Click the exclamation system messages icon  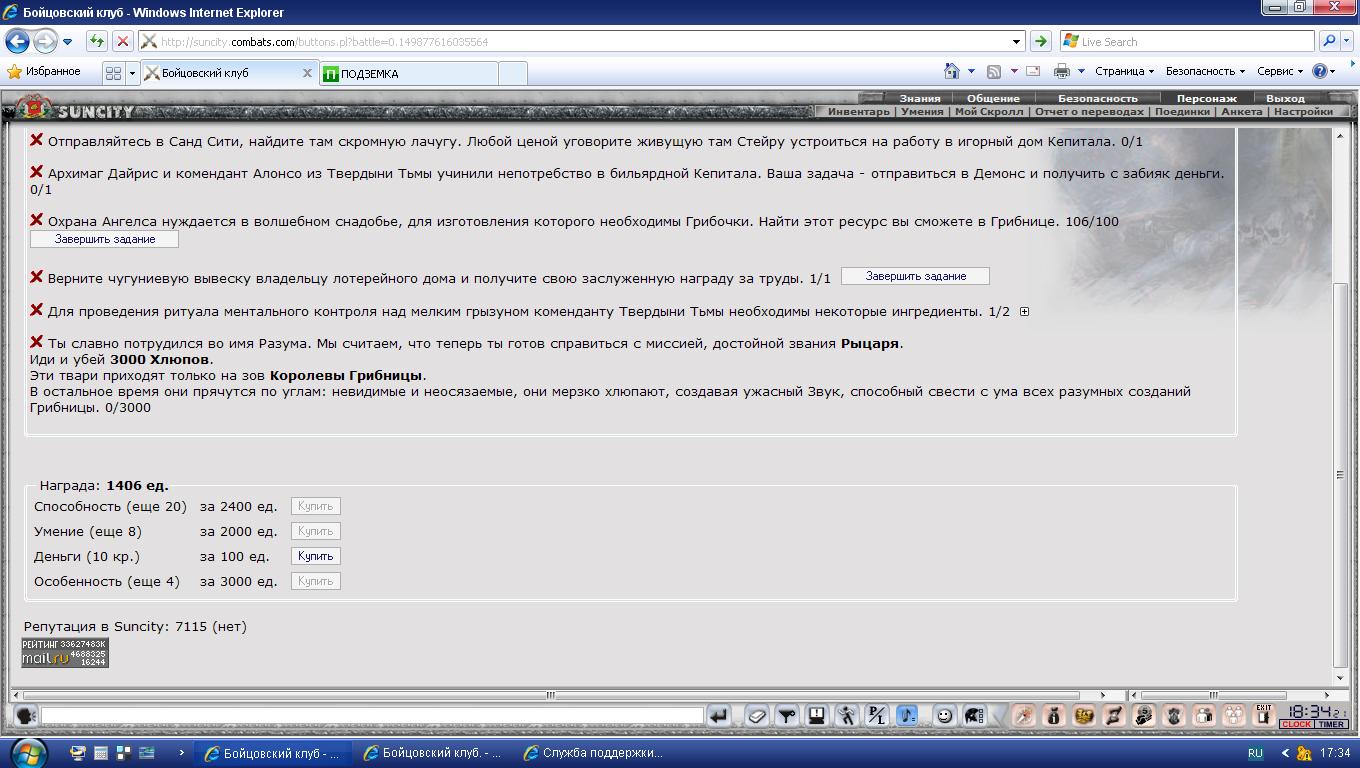[x=817, y=715]
